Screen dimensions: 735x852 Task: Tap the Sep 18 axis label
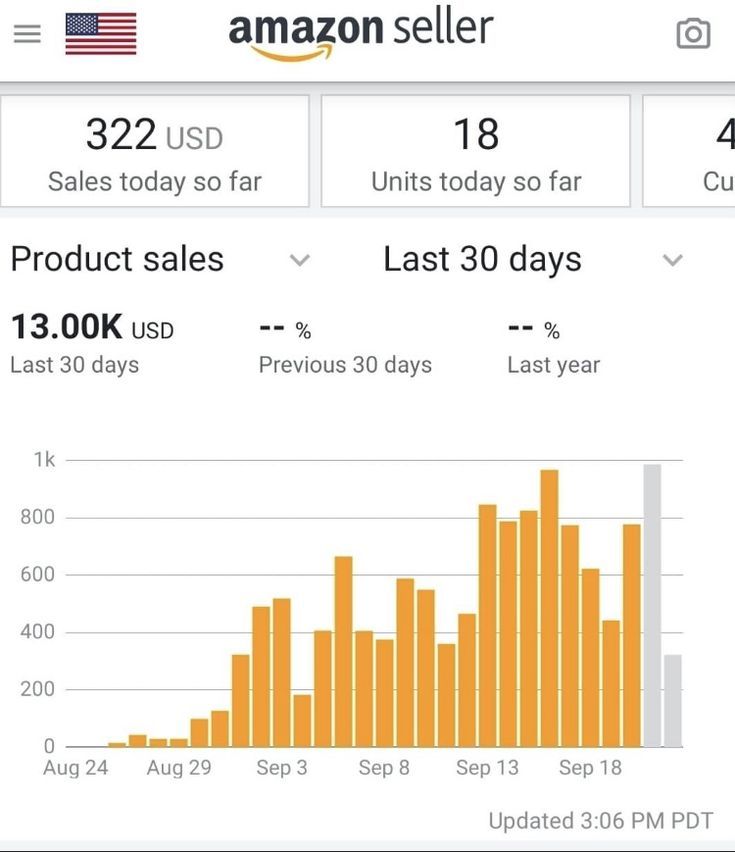[590, 768]
